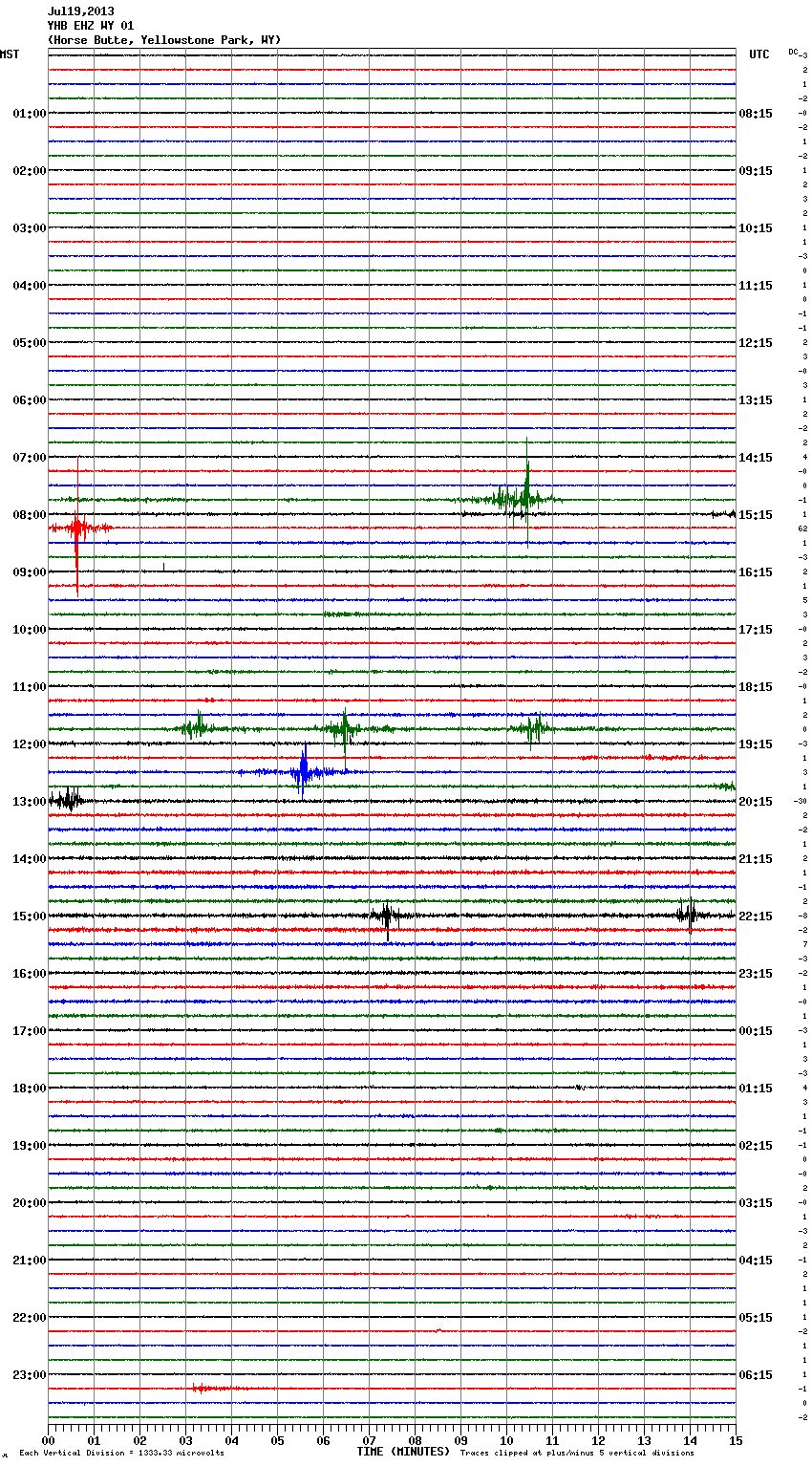Click the "10:15" UTC time label
Screen dimensions: 812x1466
coord(756,228)
